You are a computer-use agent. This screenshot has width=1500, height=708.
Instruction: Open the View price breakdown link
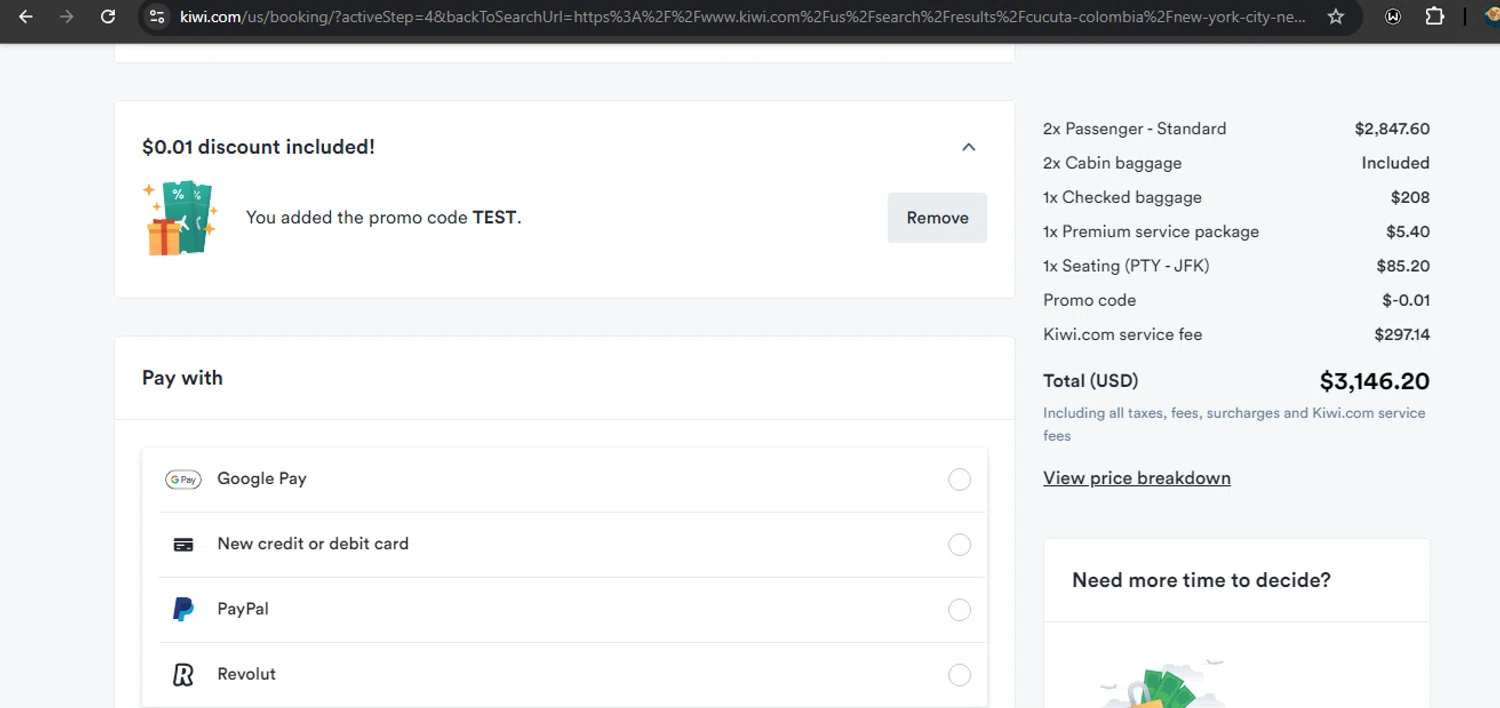click(x=1136, y=478)
